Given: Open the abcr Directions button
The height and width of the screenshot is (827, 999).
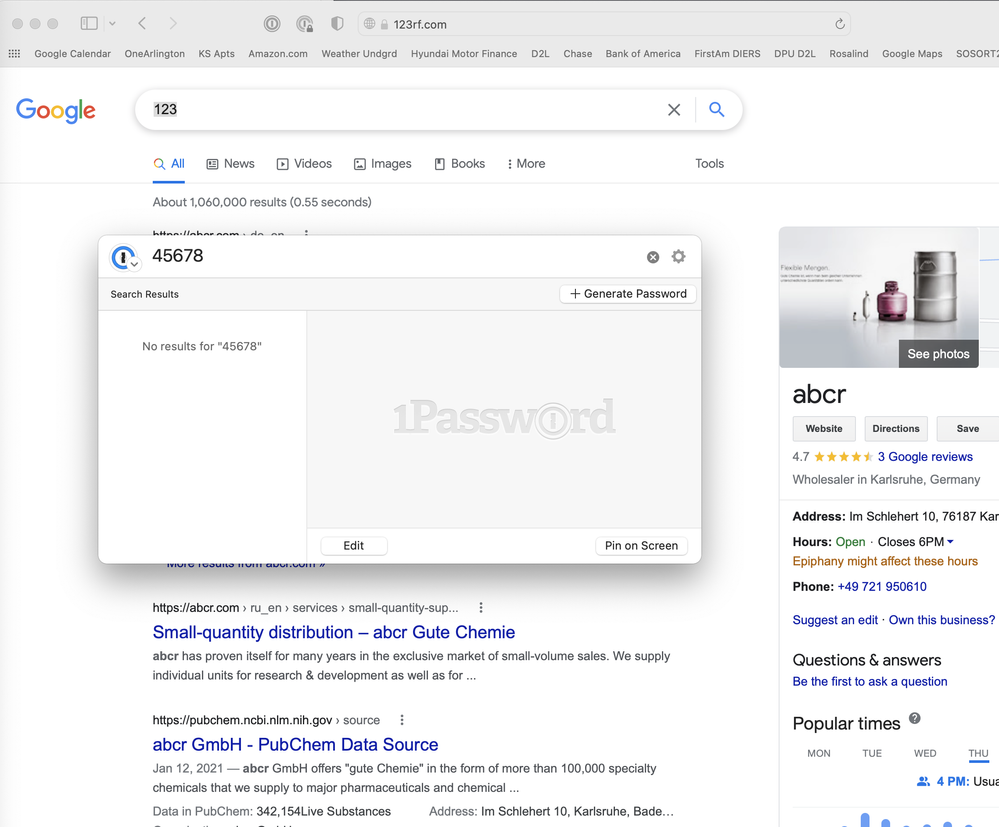Looking at the screenshot, I should point(895,429).
